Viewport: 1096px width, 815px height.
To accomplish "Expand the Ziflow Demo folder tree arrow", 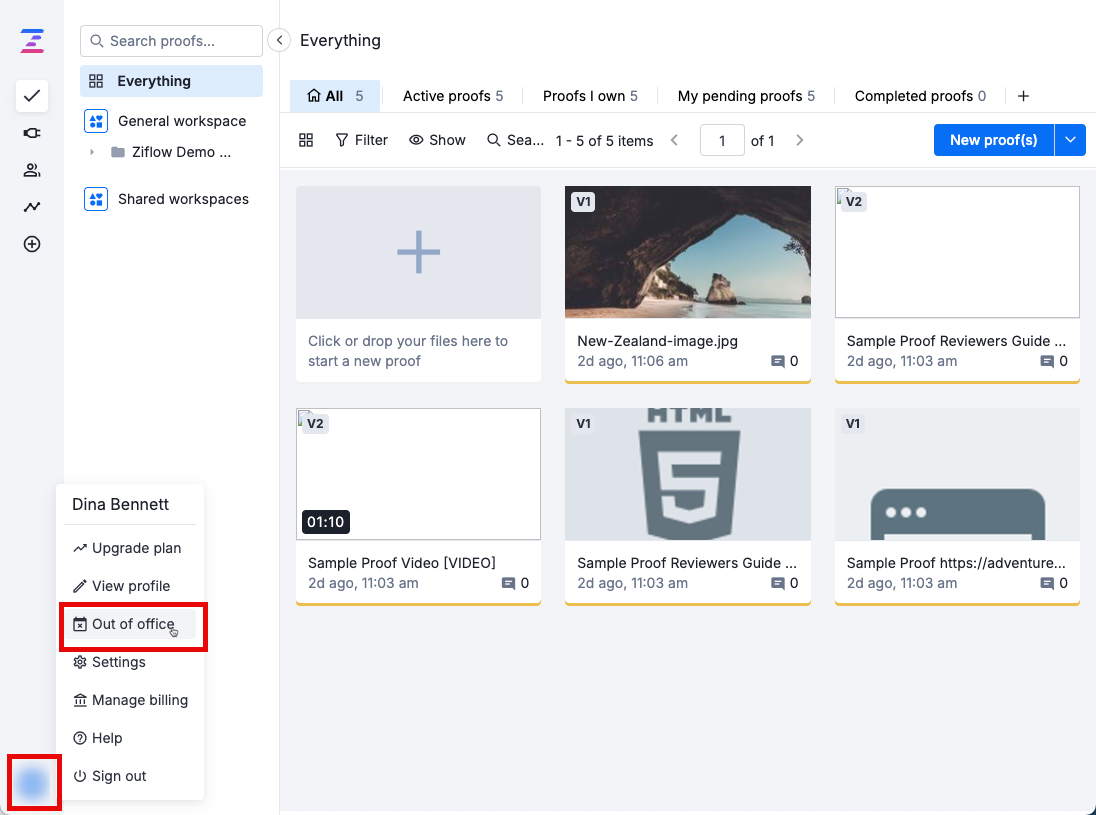I will pos(92,152).
